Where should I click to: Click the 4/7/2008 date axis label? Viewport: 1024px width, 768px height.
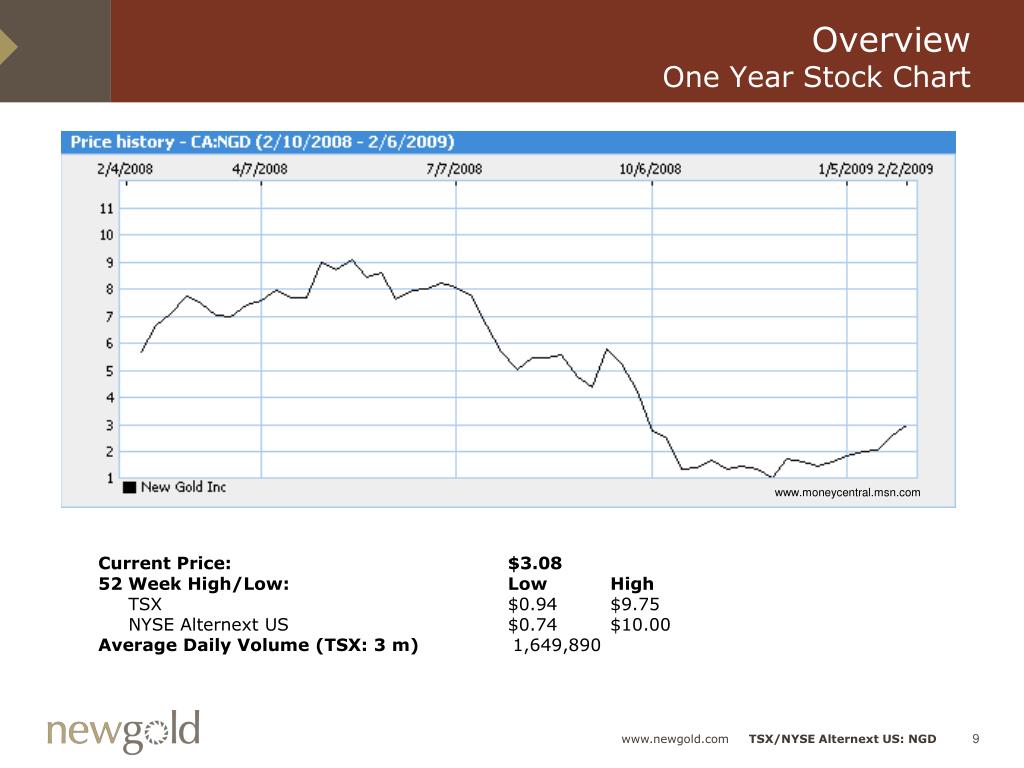pyautogui.click(x=260, y=168)
